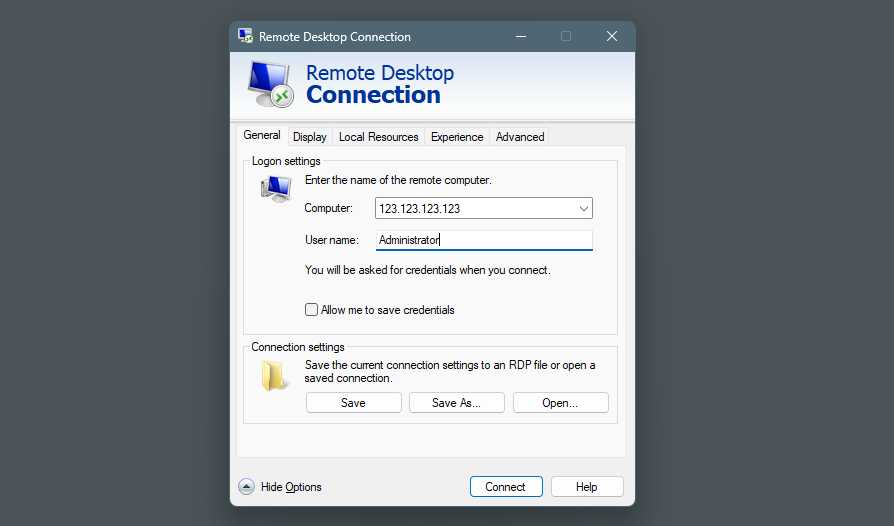Viewport: 894px width, 526px height.
Task: Select the General tab
Action: [262, 136]
